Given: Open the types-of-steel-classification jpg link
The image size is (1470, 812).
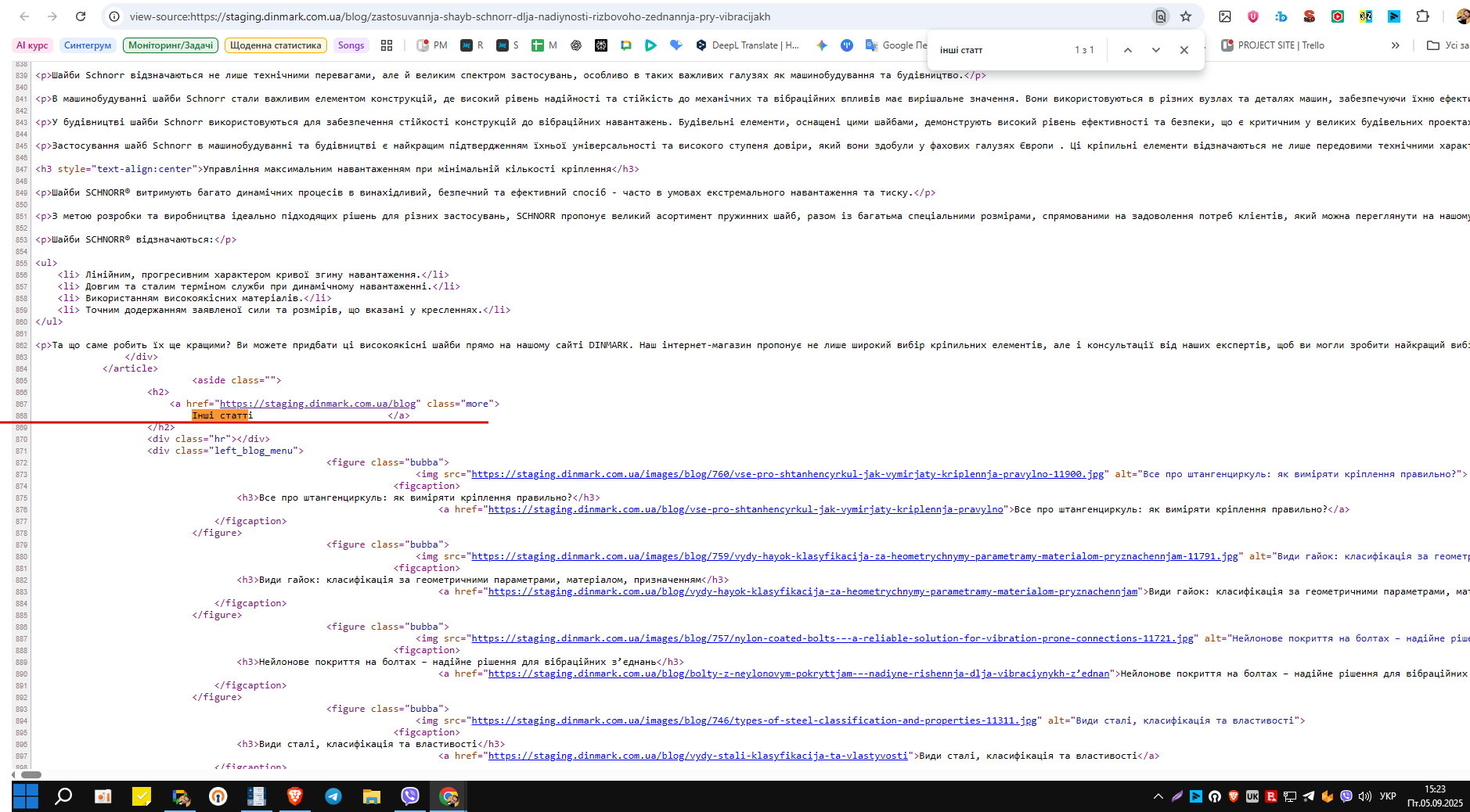Looking at the screenshot, I should [x=755, y=720].
